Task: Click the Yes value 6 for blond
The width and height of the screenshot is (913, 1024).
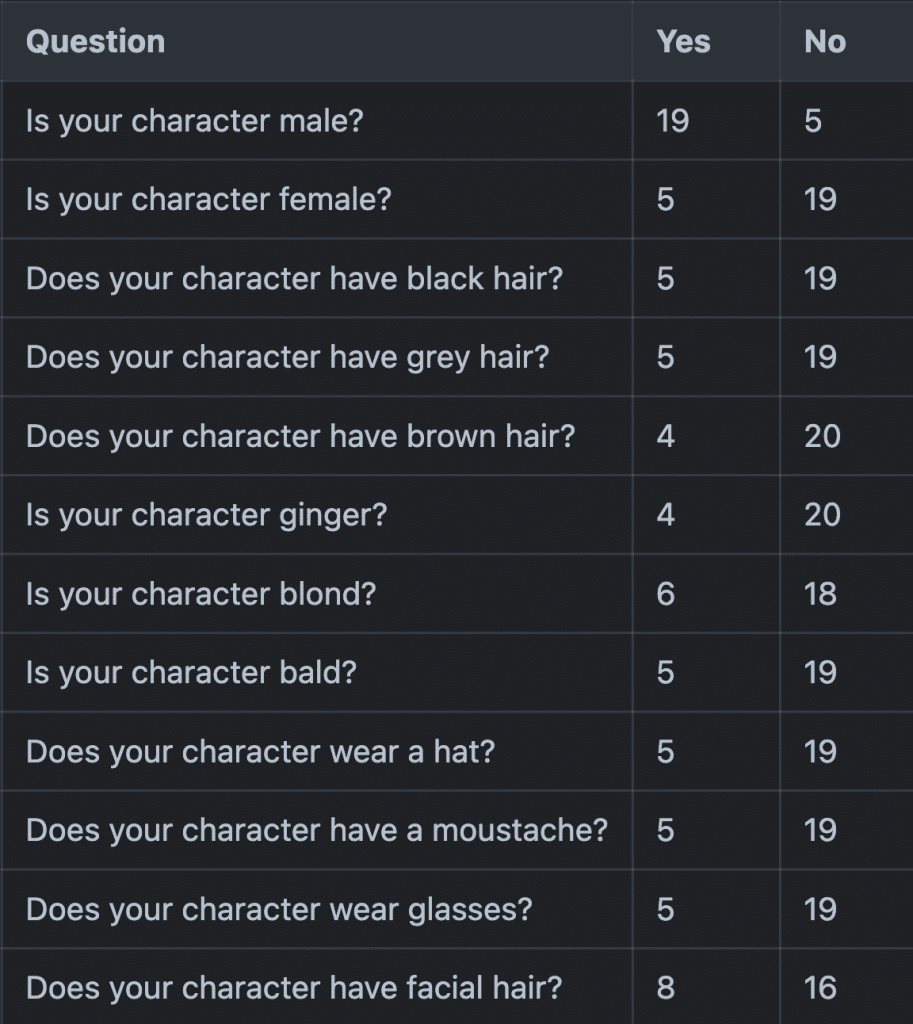Action: (x=665, y=595)
